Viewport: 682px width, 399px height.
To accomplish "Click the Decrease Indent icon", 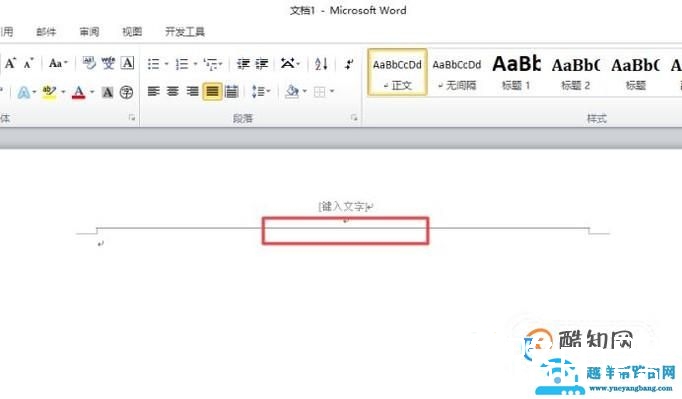I will (x=243, y=64).
